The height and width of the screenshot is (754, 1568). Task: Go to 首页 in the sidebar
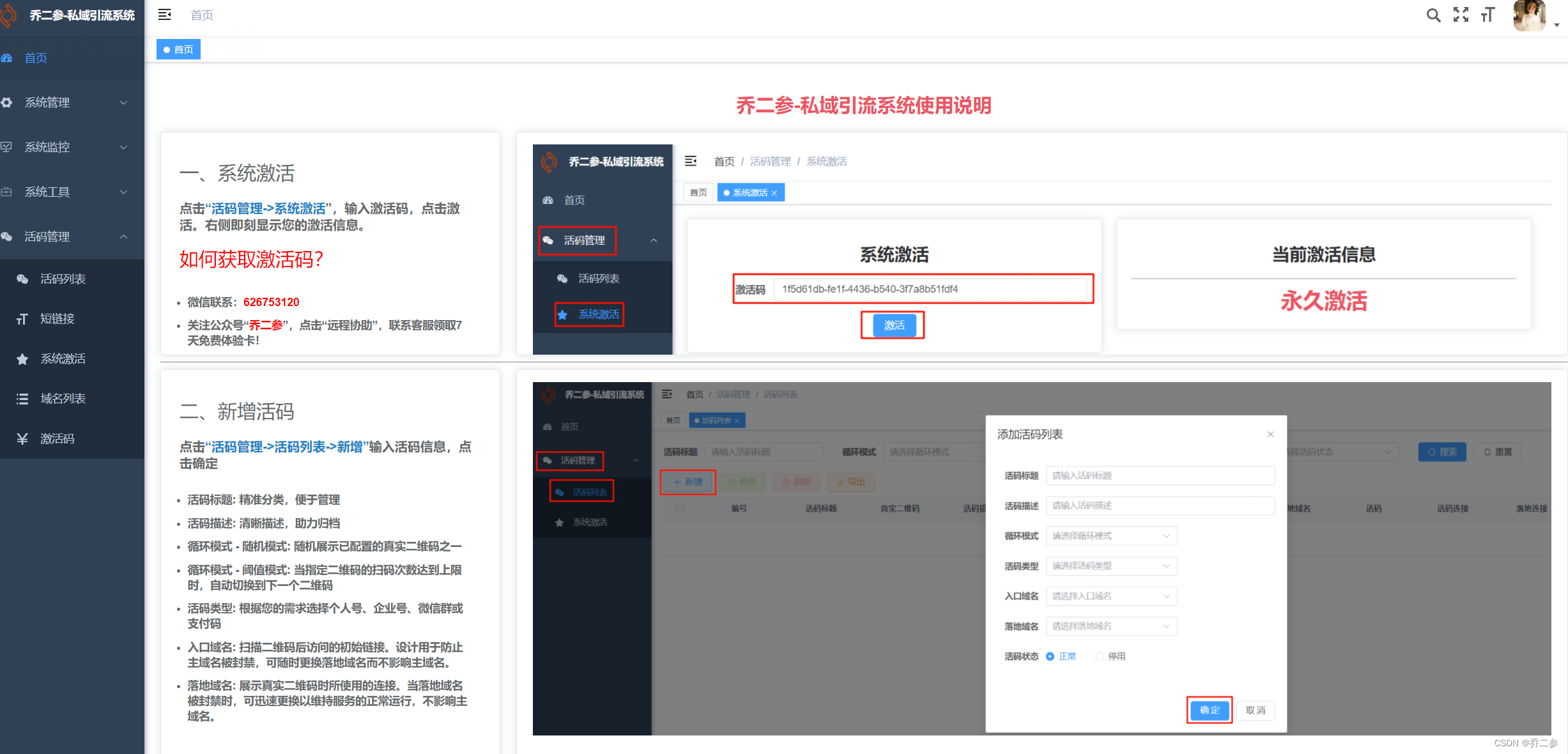tap(36, 58)
